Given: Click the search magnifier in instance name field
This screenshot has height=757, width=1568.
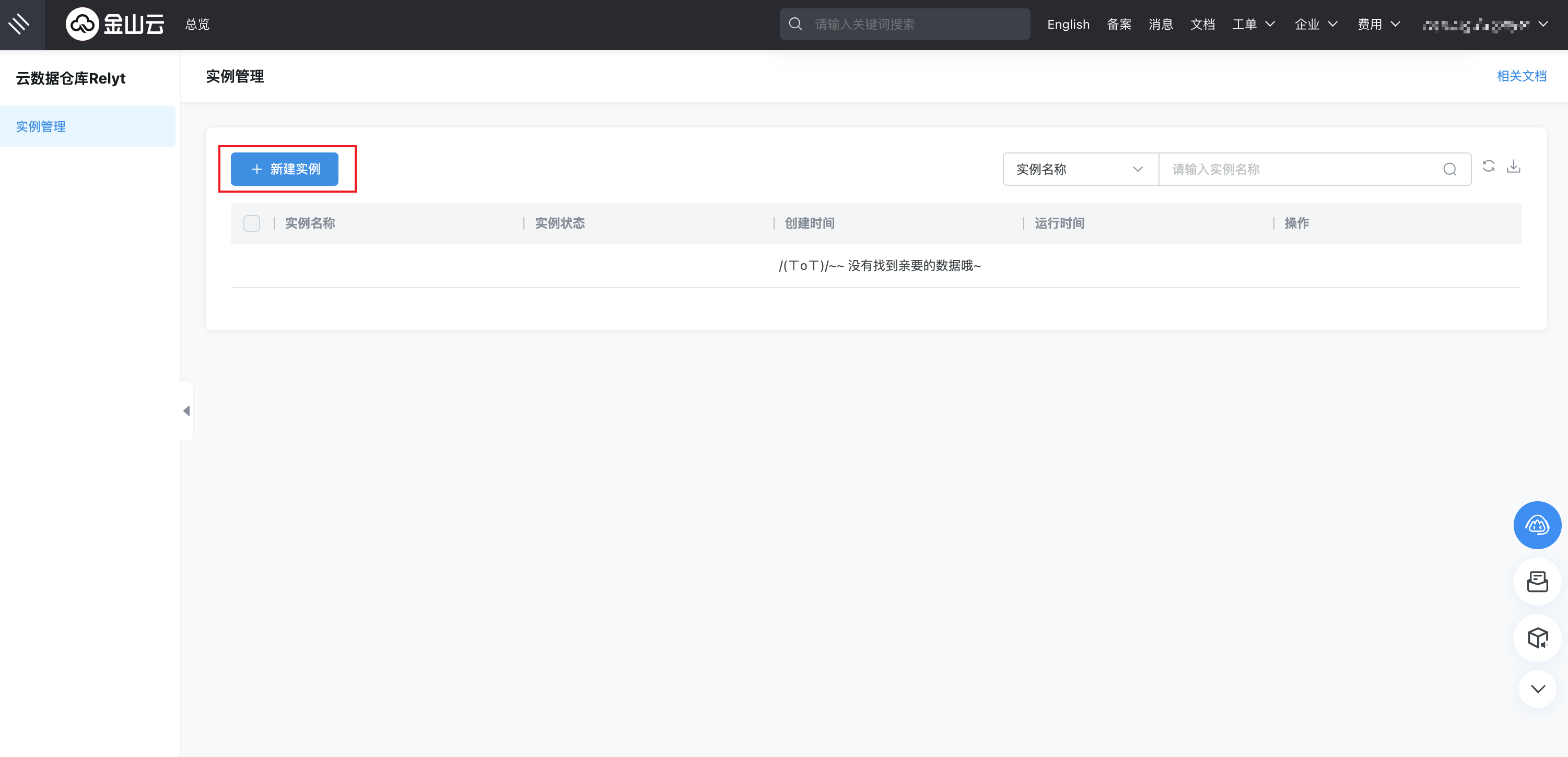Looking at the screenshot, I should [x=1449, y=169].
